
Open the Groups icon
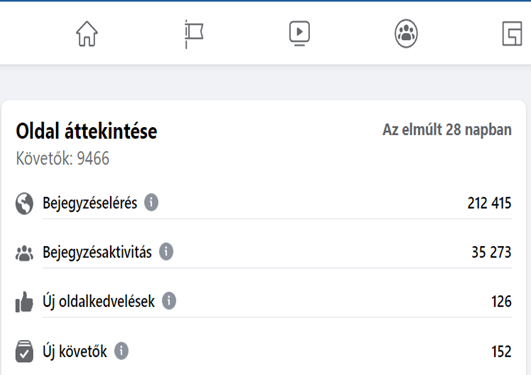(406, 34)
